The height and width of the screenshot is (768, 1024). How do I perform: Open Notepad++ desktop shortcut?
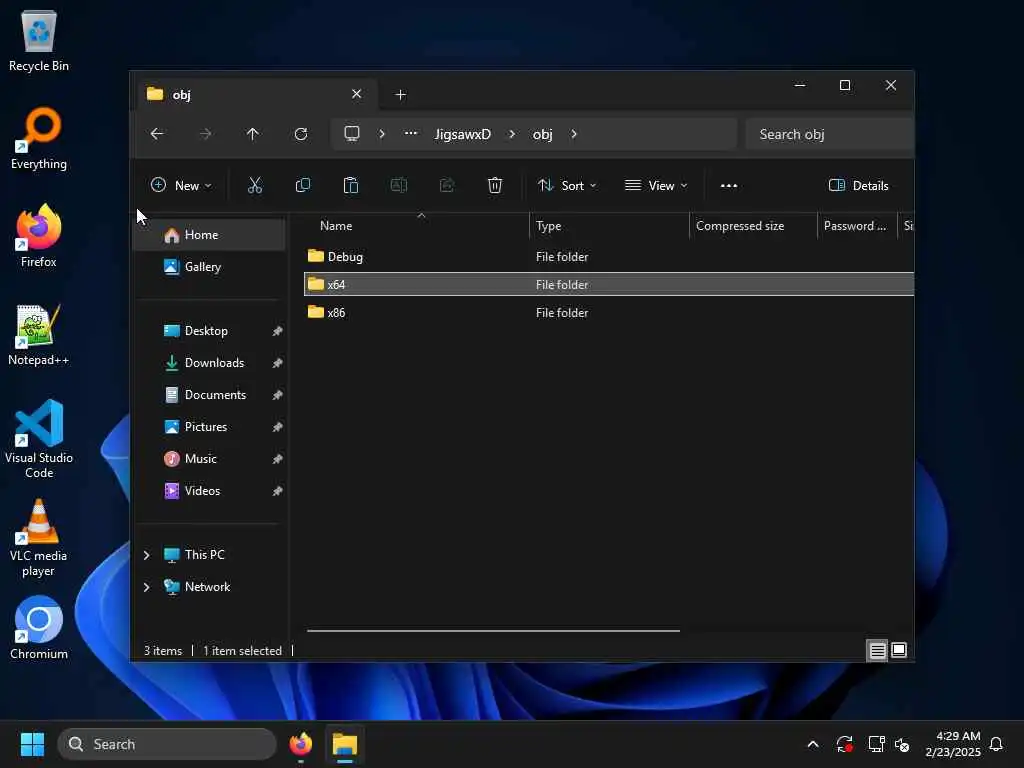pos(39,335)
